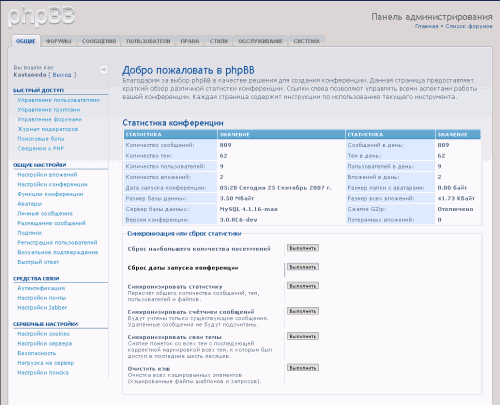Viewport: 500px width, 405px height.
Task: Collapse the sidebar menu arrow
Action: (104, 69)
